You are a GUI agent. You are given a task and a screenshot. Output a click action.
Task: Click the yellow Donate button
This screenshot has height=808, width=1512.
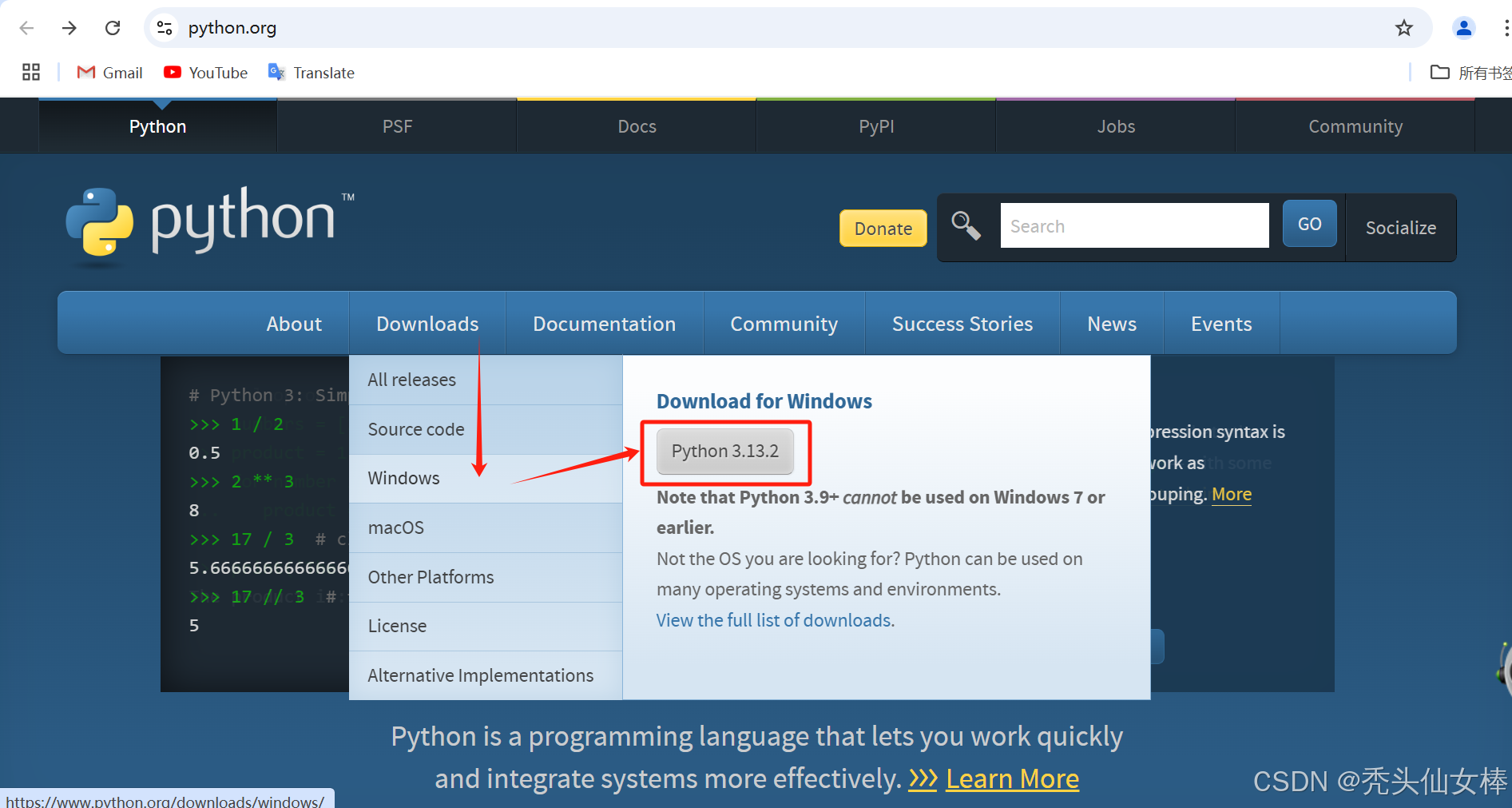tap(883, 229)
